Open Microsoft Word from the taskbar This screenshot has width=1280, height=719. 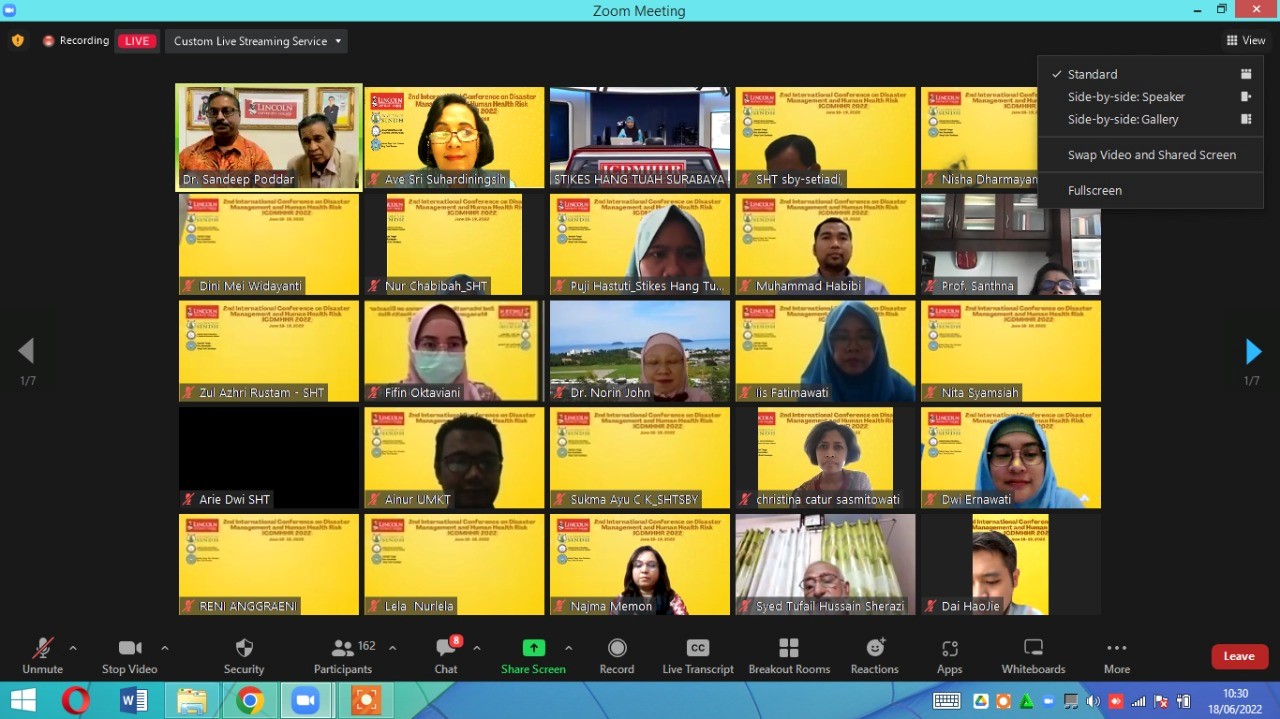coord(133,701)
